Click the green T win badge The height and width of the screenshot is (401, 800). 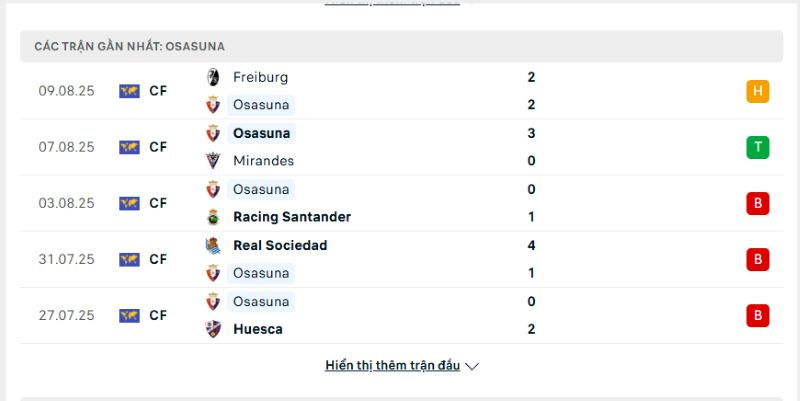[758, 147]
